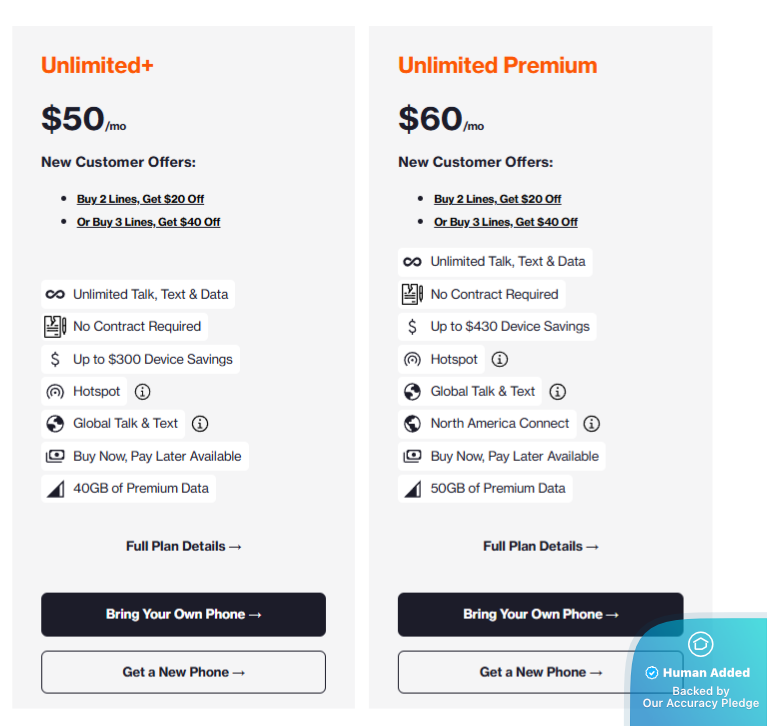Image resolution: width=767 pixels, height=726 pixels.
Task: Click info icon next to Unlimited+ Hotspot
Action: coord(143,392)
